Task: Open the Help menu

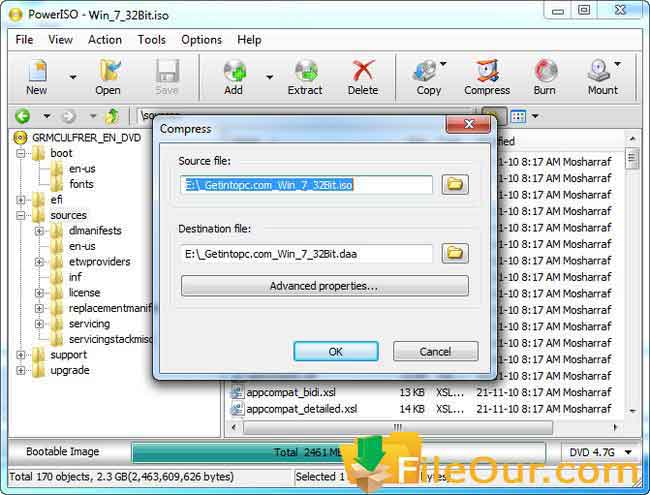Action: [249, 40]
